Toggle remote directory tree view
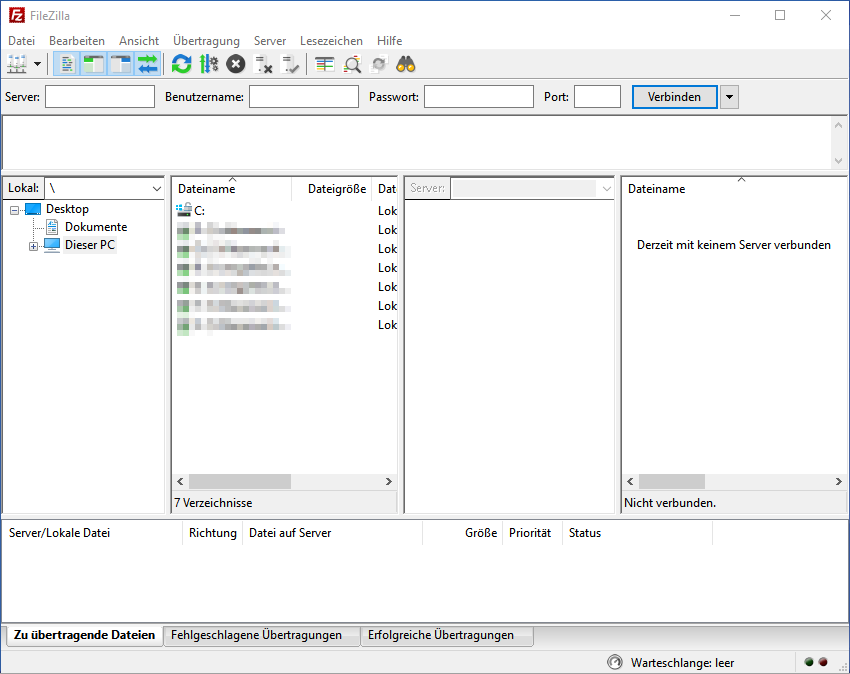 121,64
